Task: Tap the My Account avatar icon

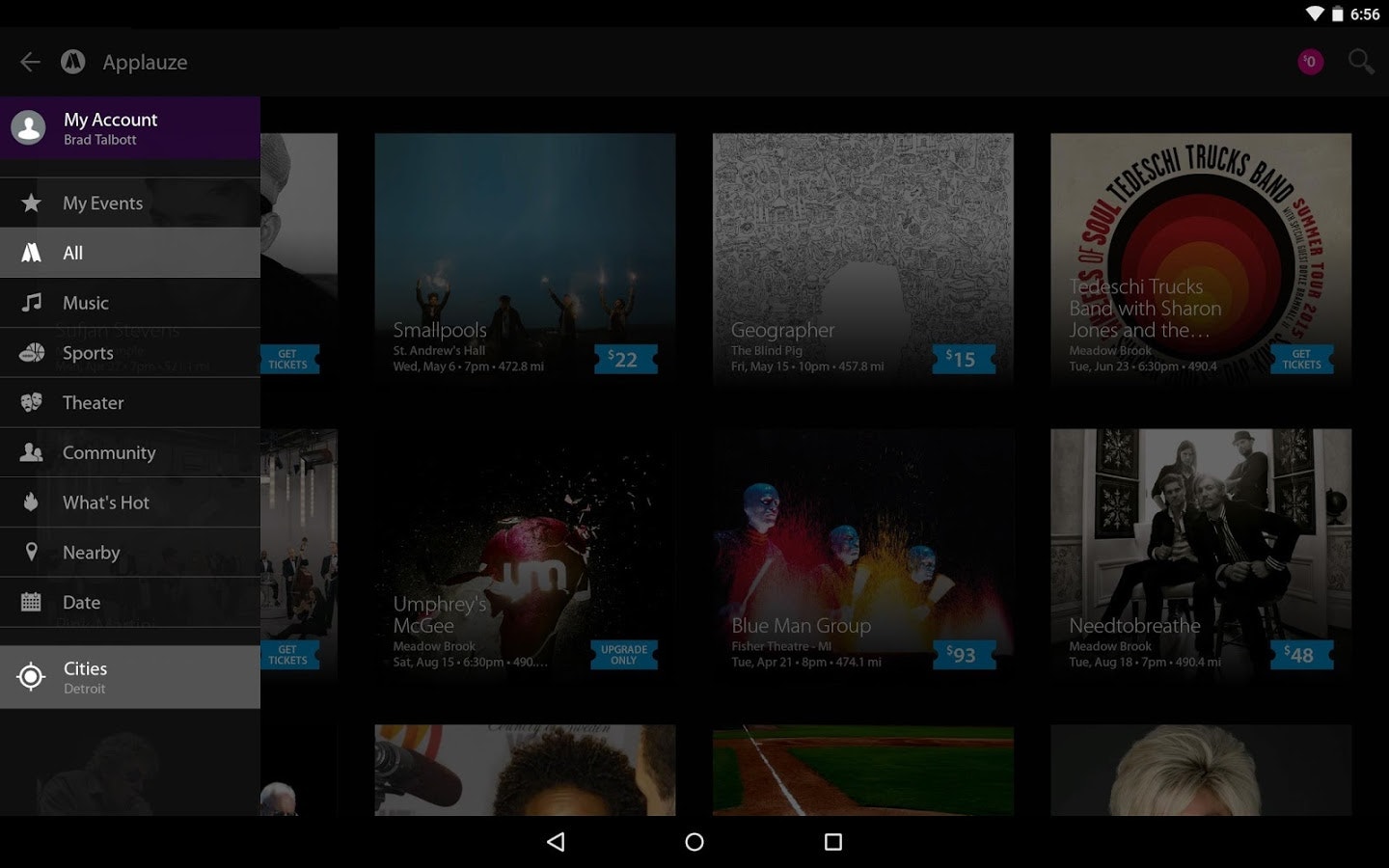Action: pos(28,127)
